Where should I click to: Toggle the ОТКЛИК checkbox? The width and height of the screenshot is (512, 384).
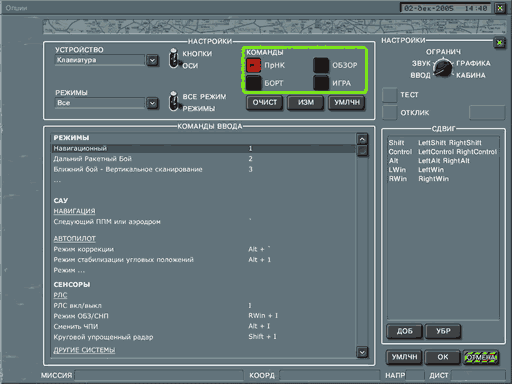click(x=389, y=112)
